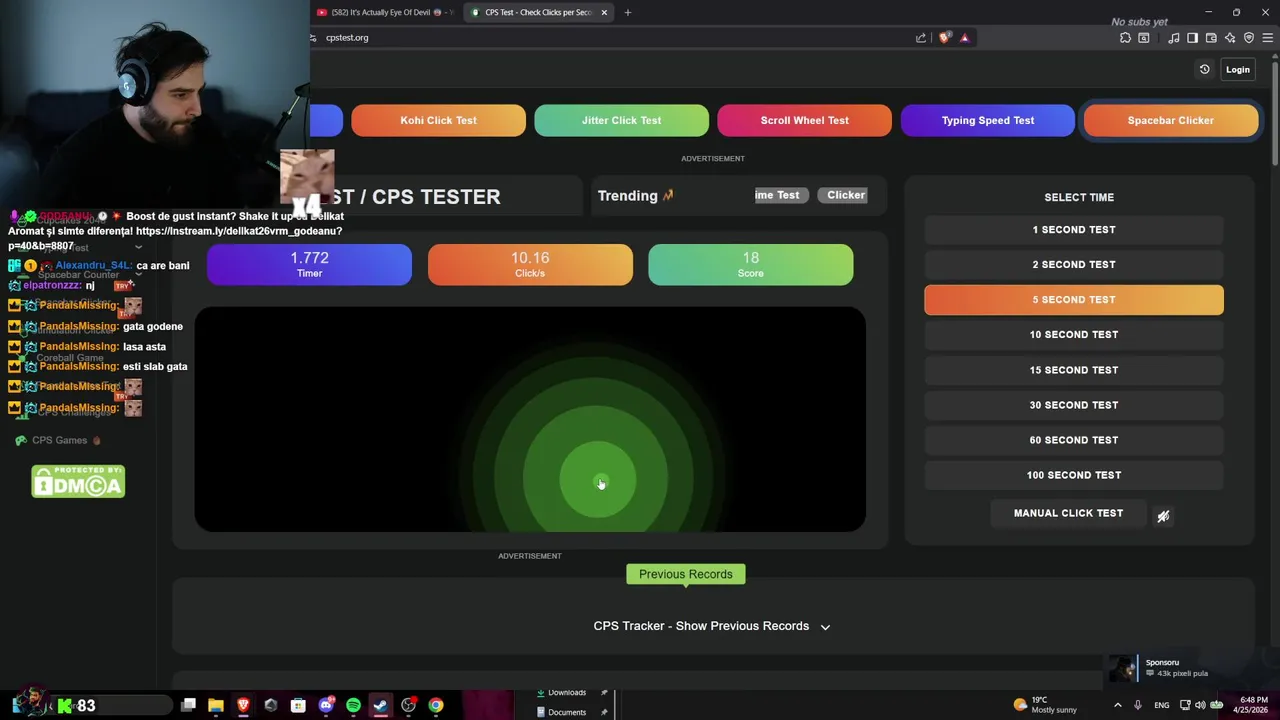The width and height of the screenshot is (1280, 720).
Task: Click the ENG language indicator
Action: pyautogui.click(x=1161, y=706)
